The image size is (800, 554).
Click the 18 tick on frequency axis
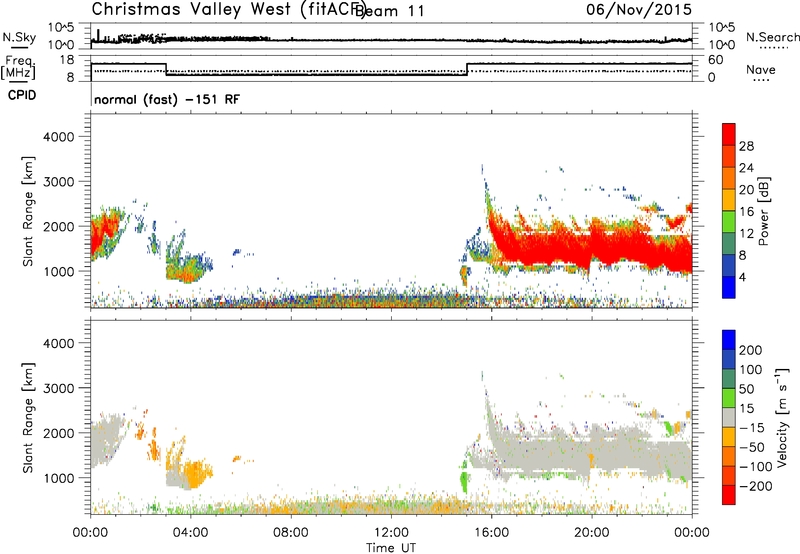[x=67, y=60]
